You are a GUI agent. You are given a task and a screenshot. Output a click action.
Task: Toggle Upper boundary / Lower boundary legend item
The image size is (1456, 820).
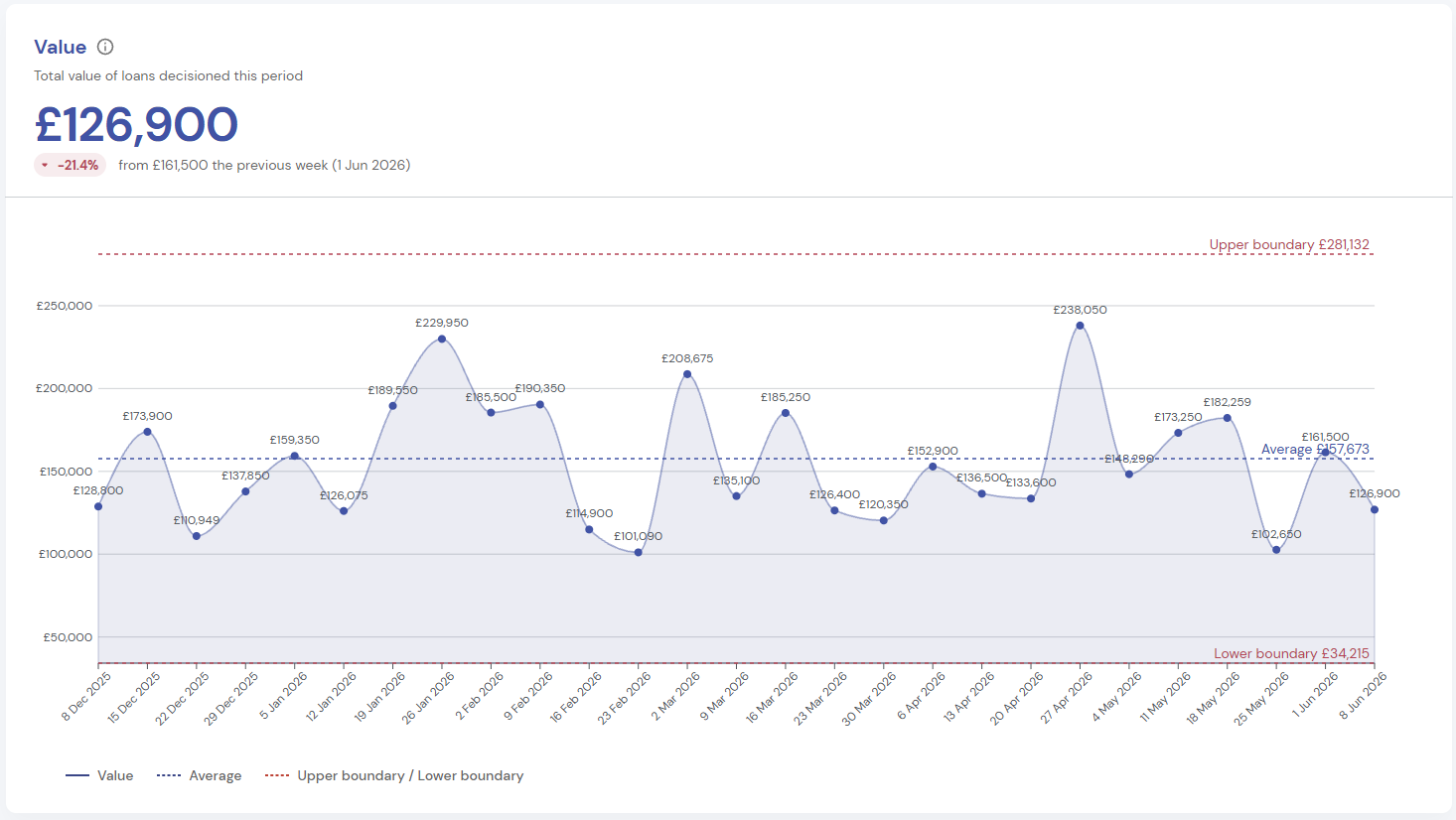click(x=394, y=775)
